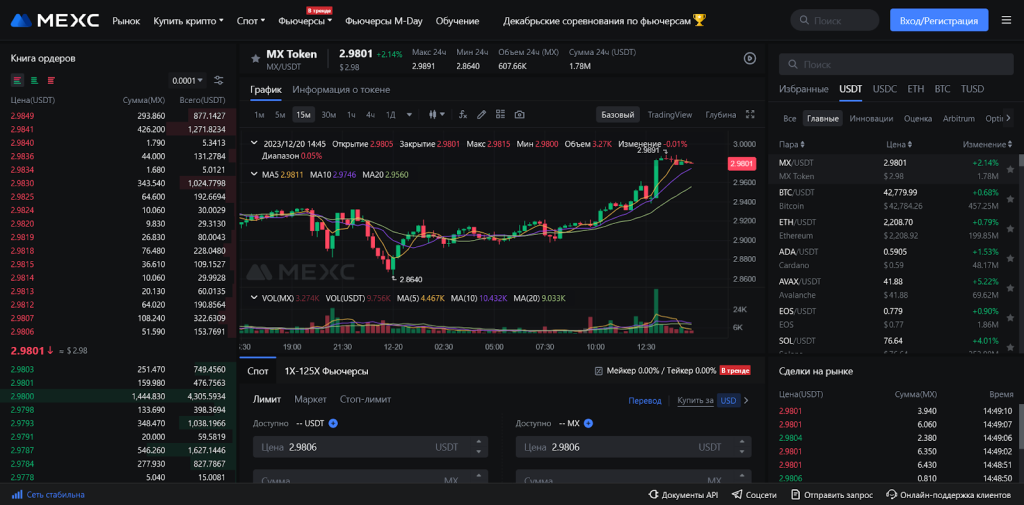1024x505 pixels.
Task: Show only buy orders in order book
Action: point(34,80)
